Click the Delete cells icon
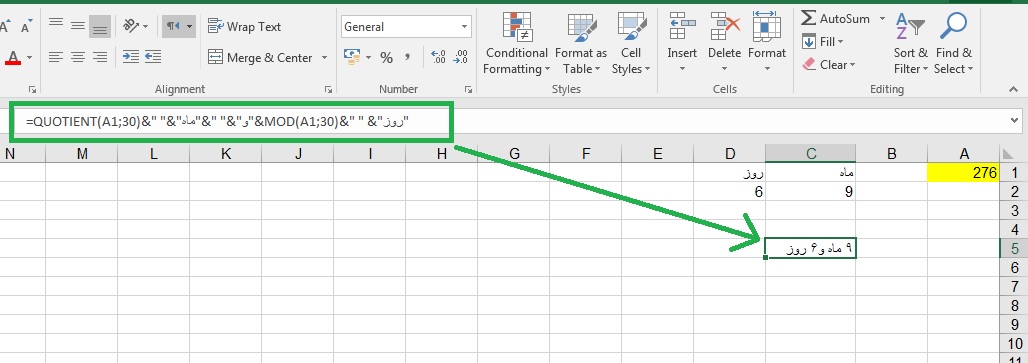The image size is (1028, 363). click(724, 27)
